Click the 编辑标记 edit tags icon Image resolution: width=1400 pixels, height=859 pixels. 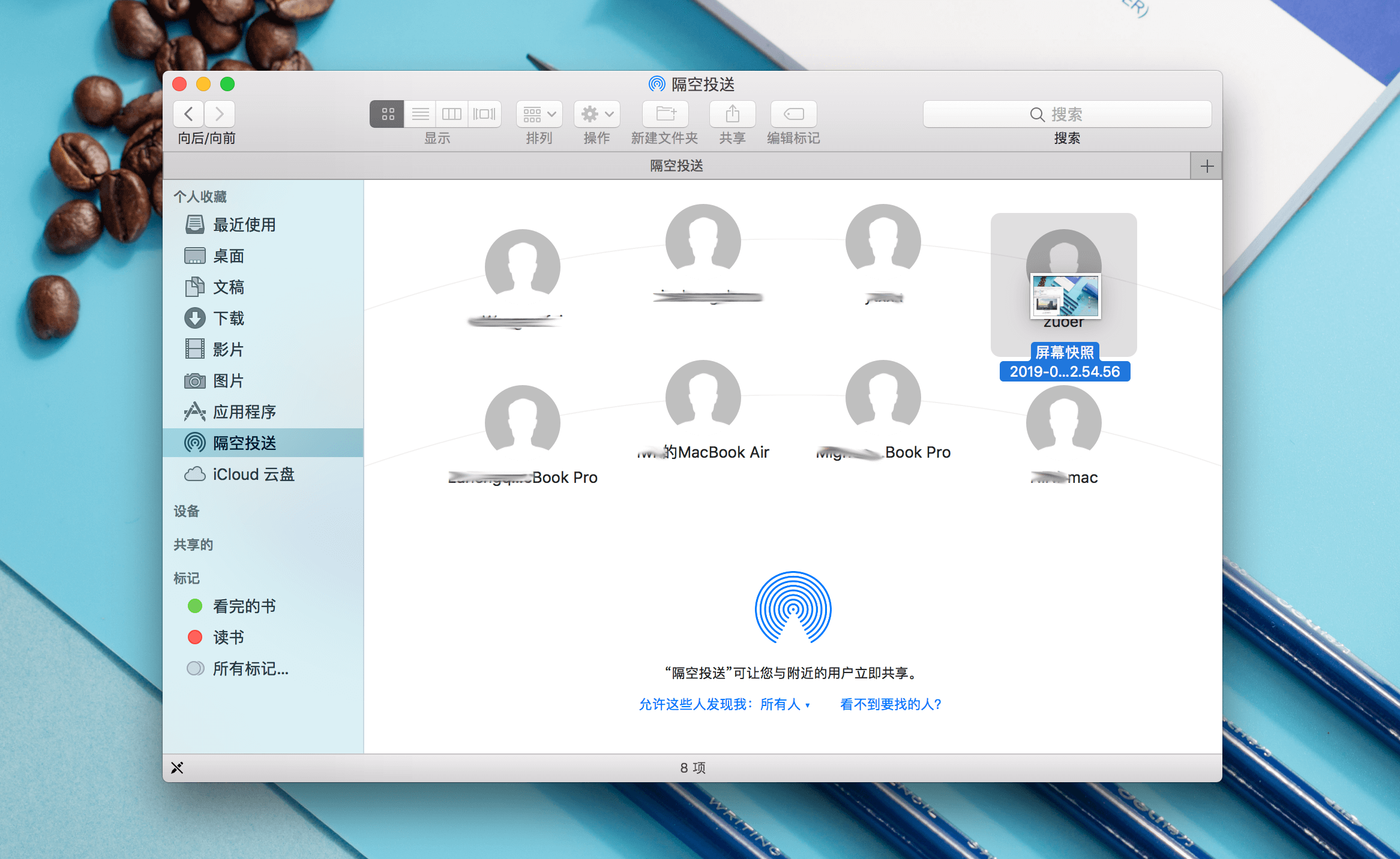tap(793, 114)
